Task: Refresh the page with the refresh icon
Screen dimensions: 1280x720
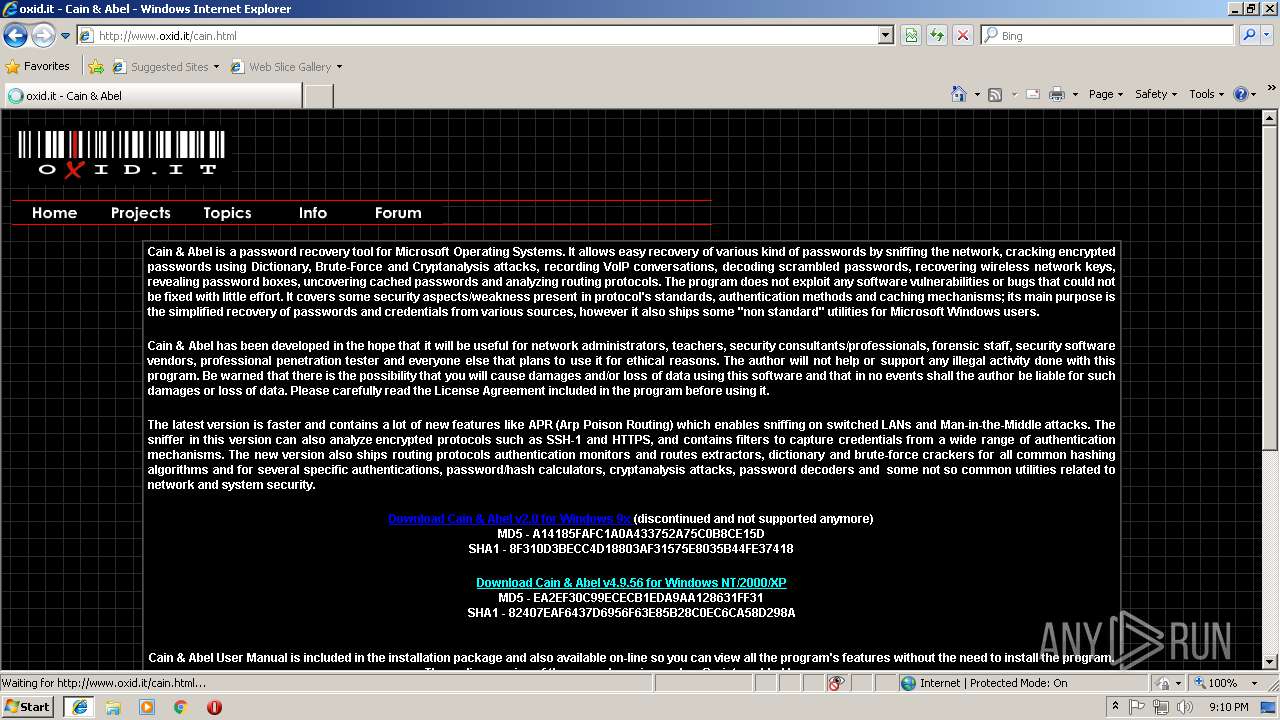Action: 937,36
